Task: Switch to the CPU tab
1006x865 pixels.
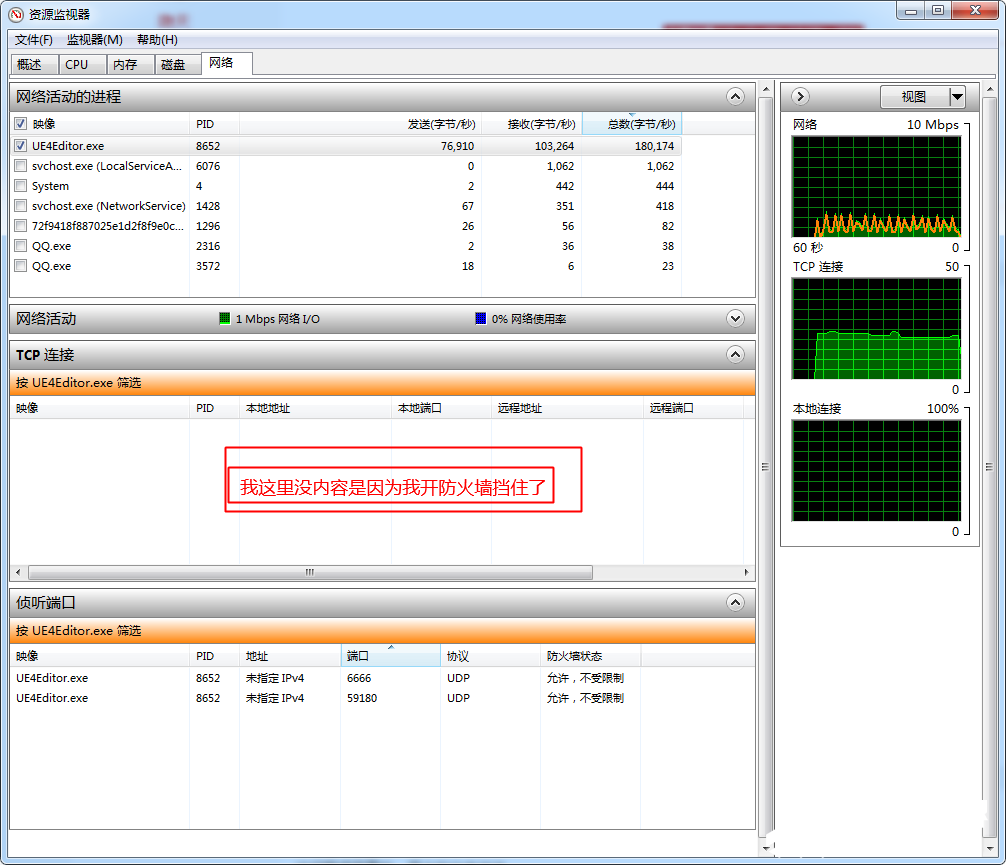Action: [82, 64]
